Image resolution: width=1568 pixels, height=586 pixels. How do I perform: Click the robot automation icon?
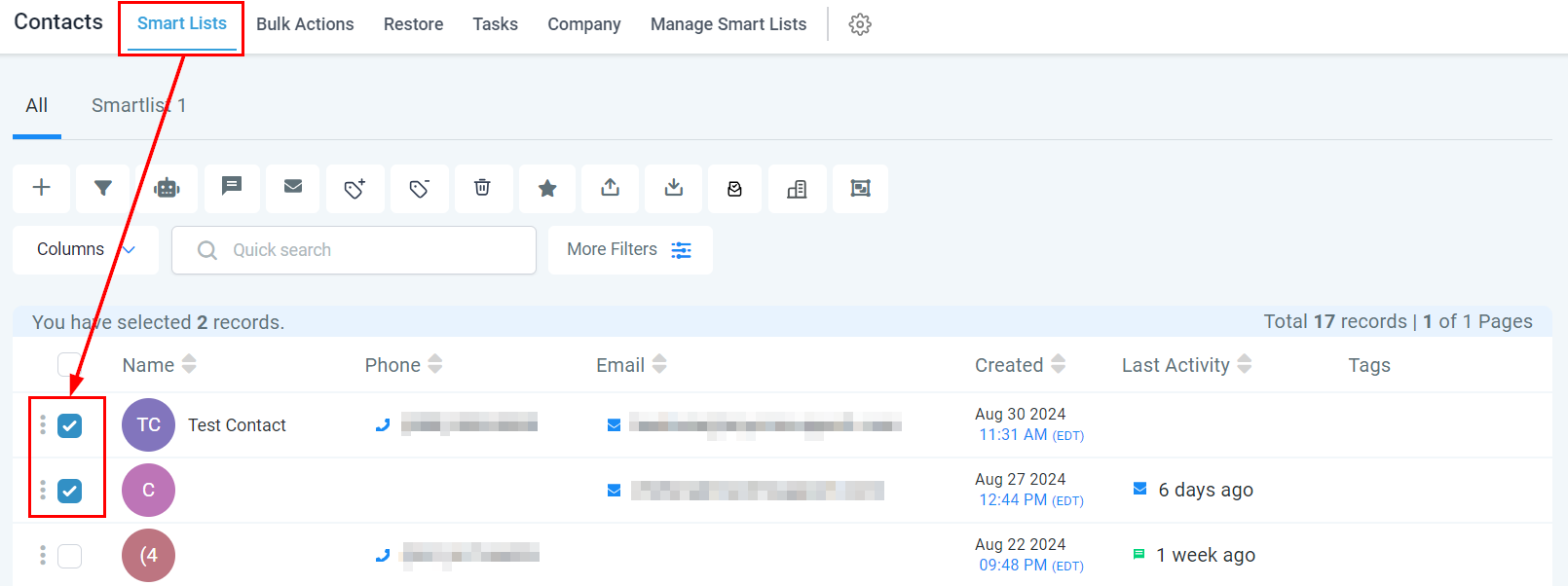168,188
